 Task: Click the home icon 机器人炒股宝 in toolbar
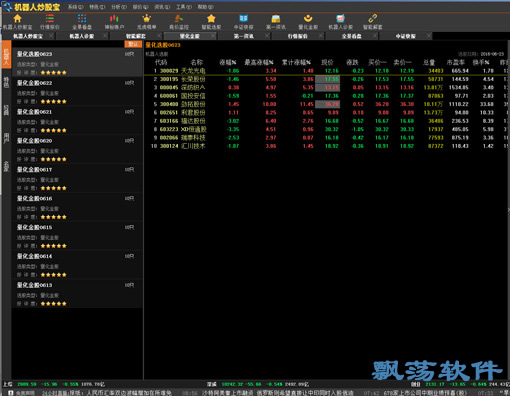[17, 19]
